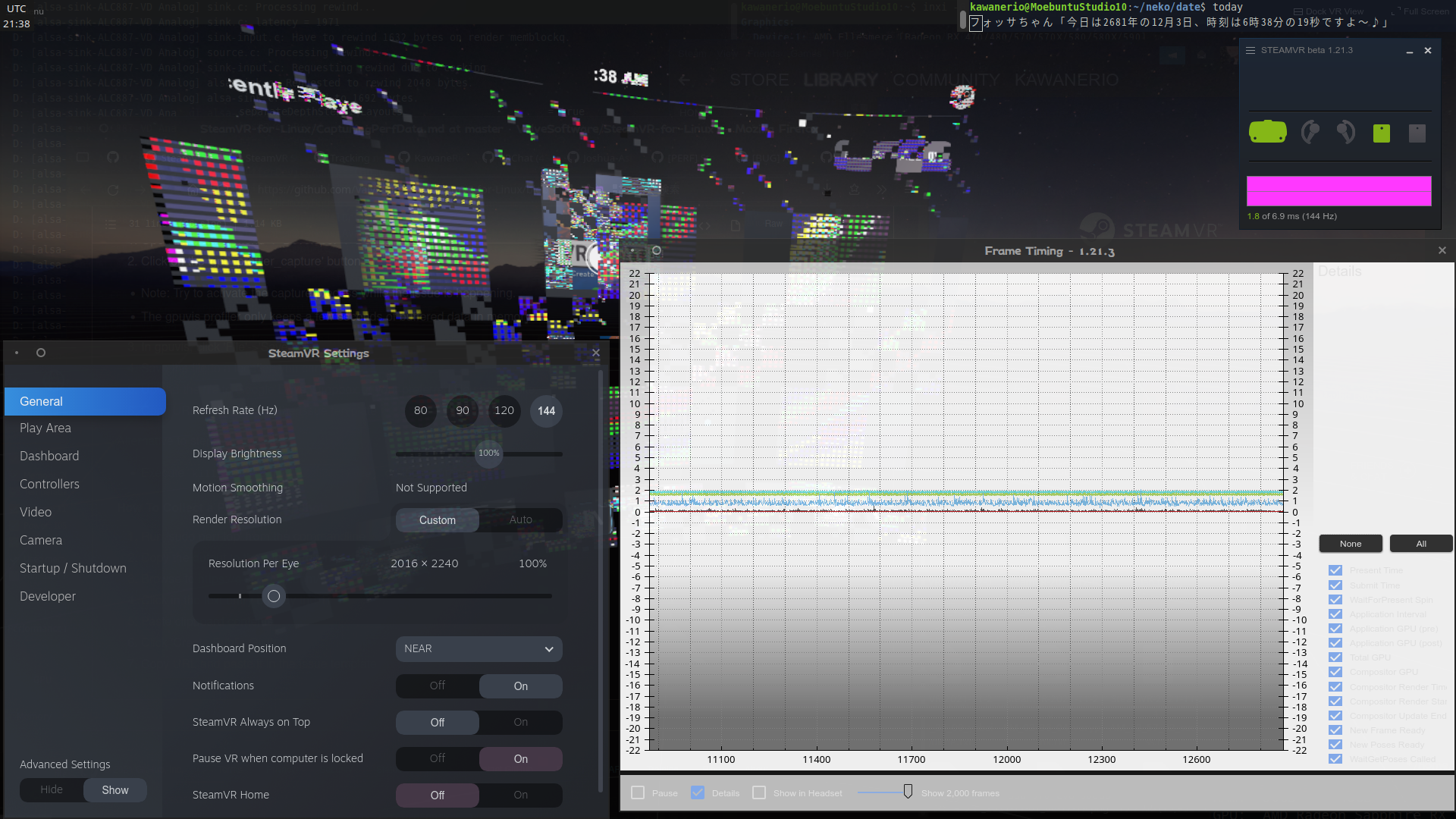This screenshot has width=1456, height=819.
Task: Click the green base station icon
Action: [1382, 133]
